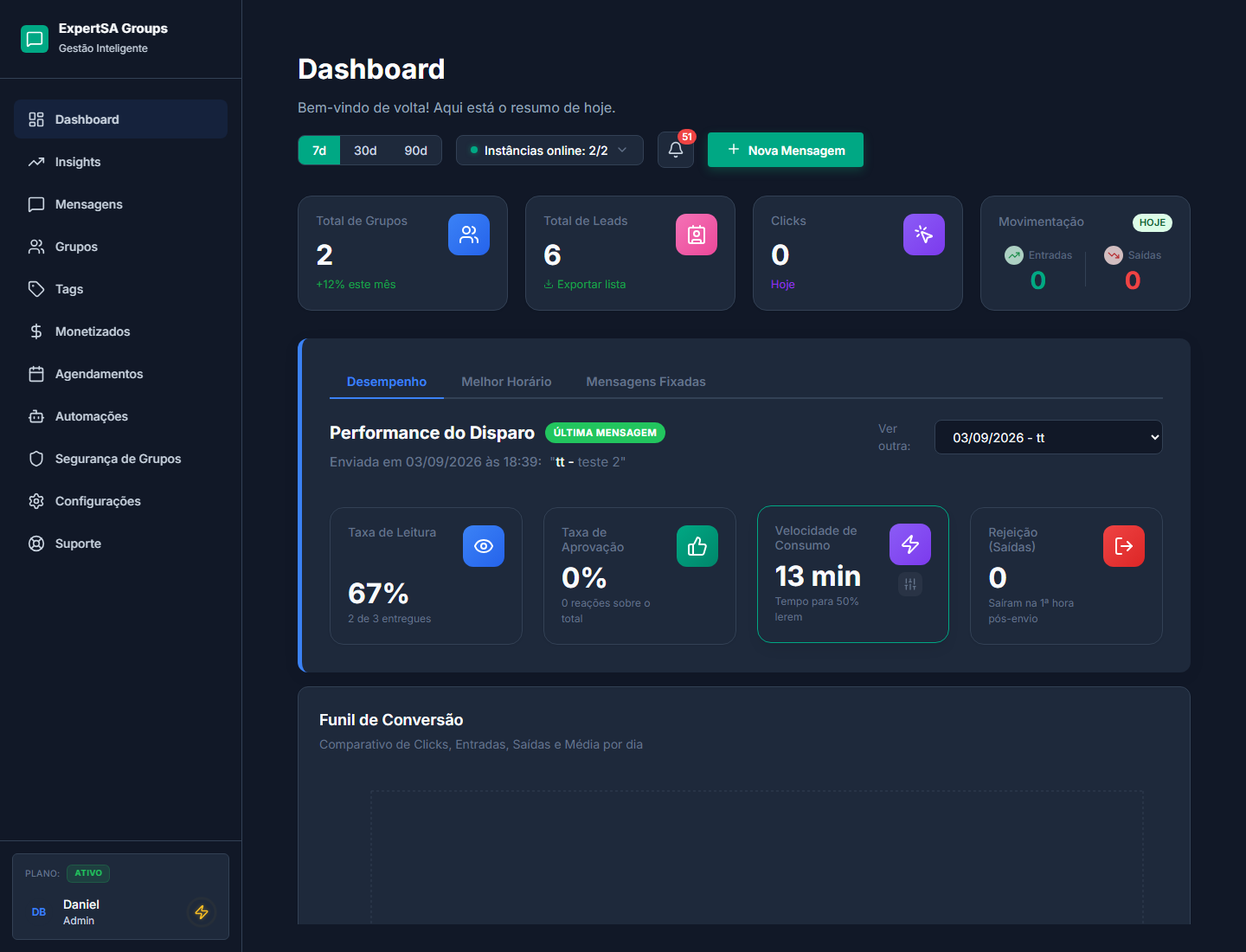
Task: Switch to the Desempenho tab
Action: 387,382
